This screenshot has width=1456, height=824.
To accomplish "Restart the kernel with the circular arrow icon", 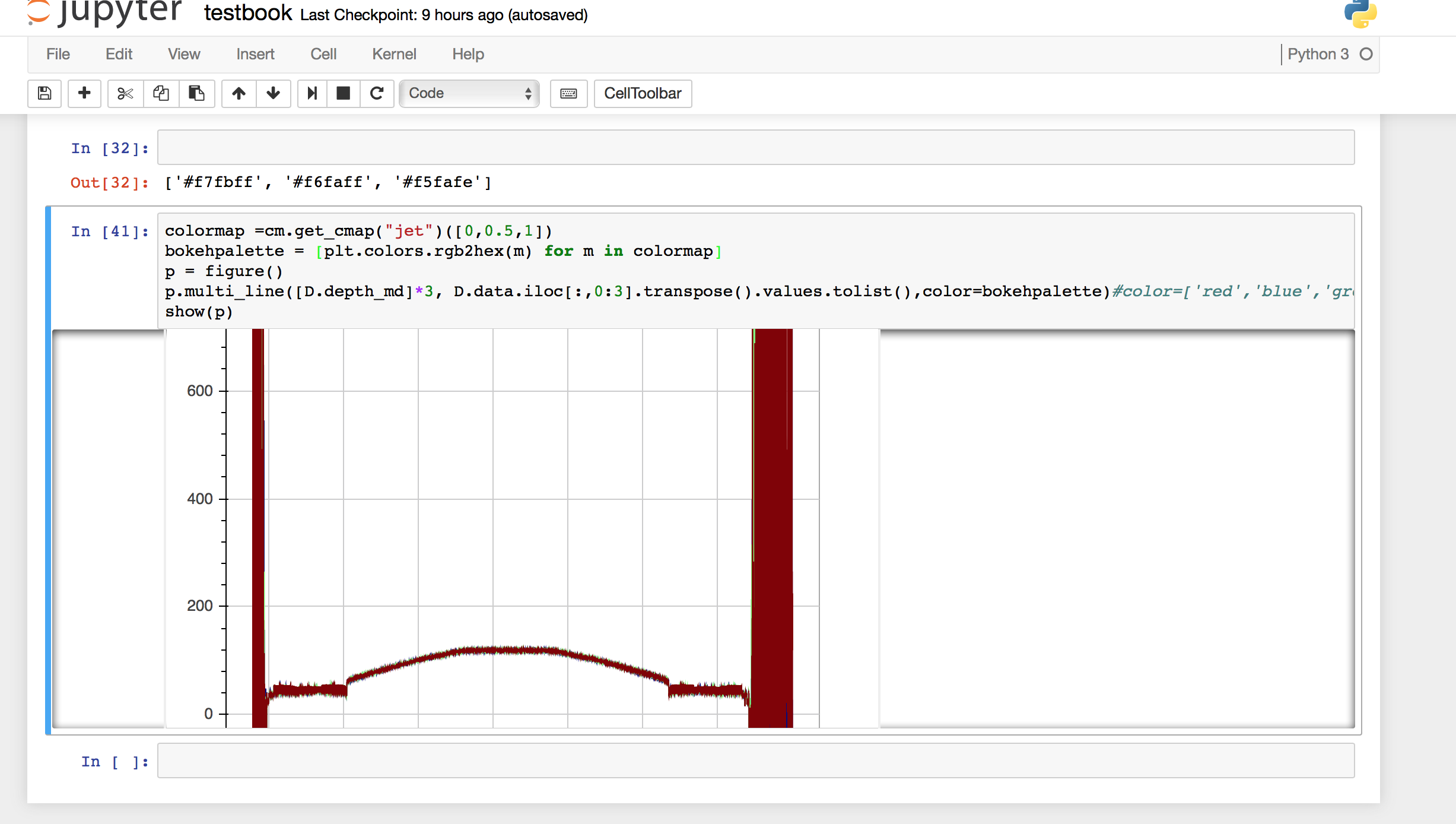I will [377, 93].
